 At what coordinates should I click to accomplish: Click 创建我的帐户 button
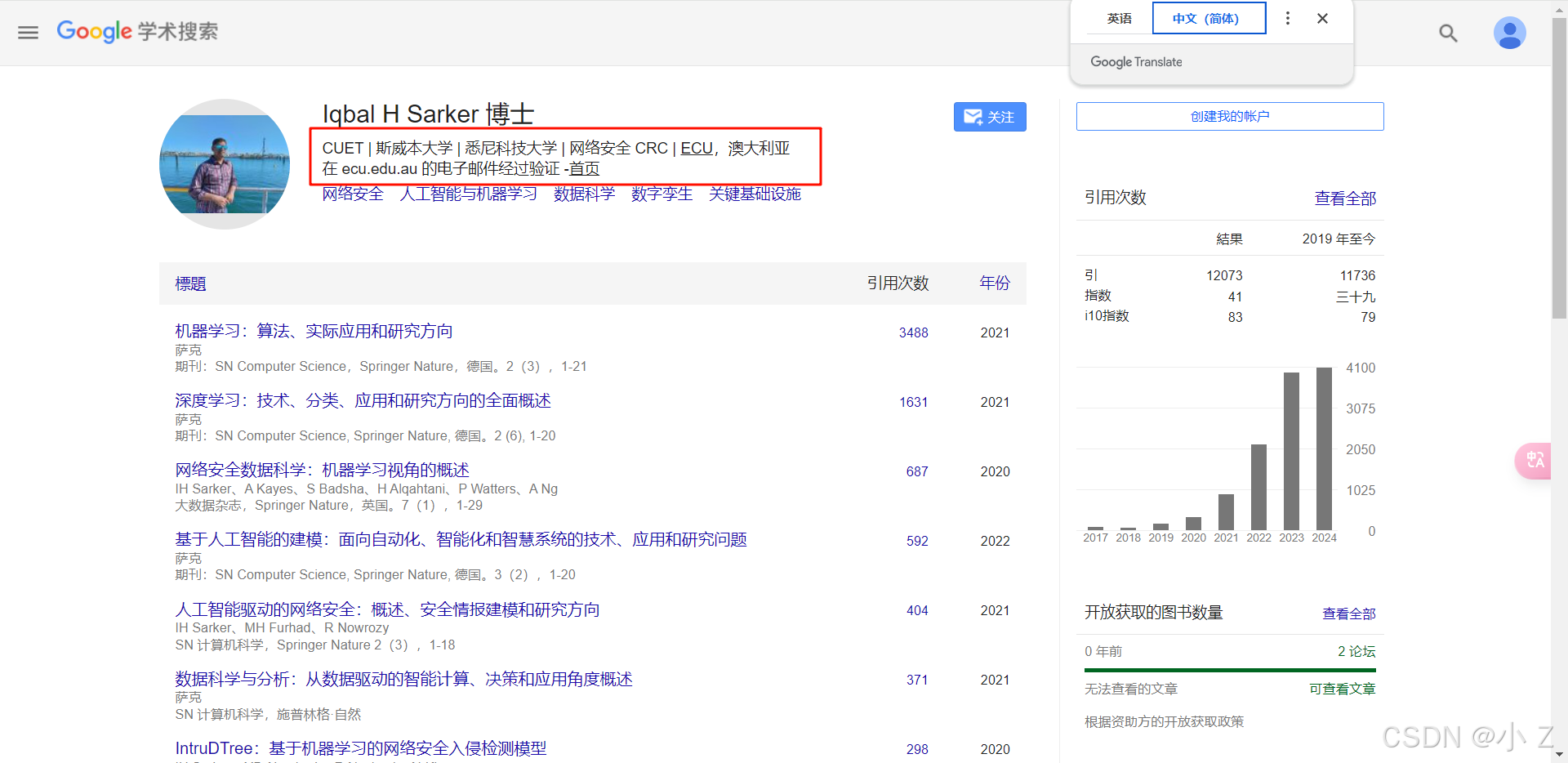[1230, 116]
